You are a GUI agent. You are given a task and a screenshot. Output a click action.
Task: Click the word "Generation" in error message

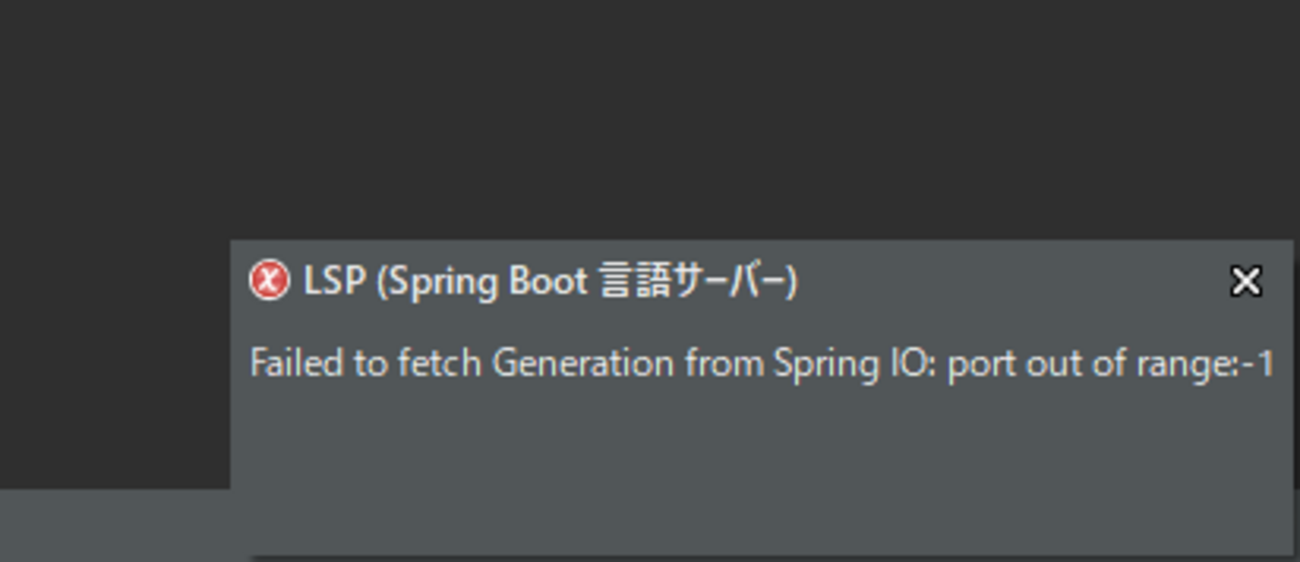click(x=583, y=363)
